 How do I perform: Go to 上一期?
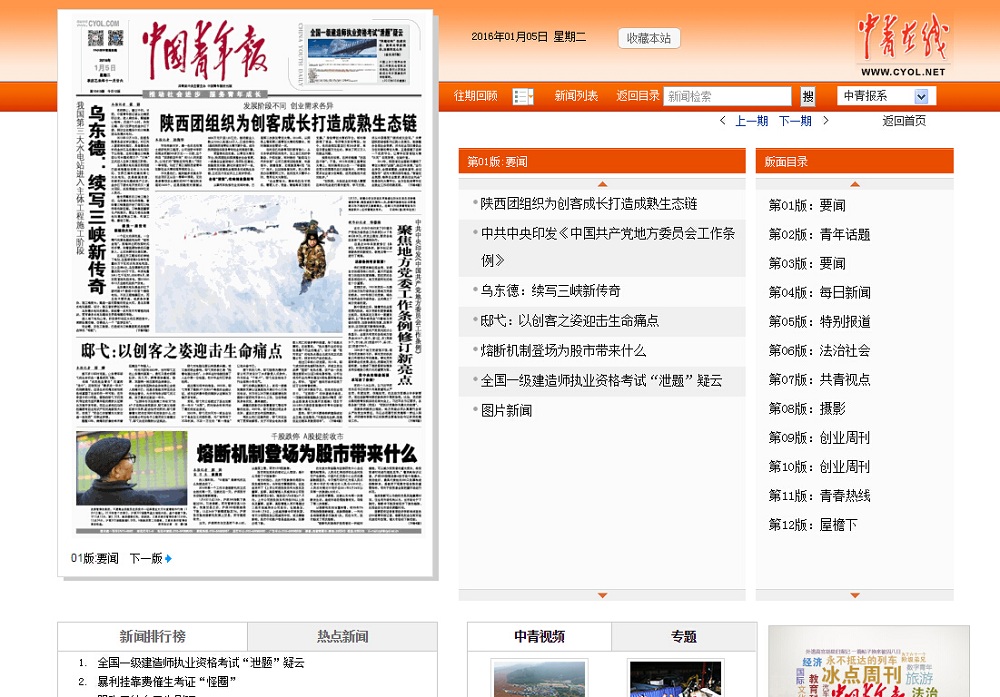(x=751, y=121)
